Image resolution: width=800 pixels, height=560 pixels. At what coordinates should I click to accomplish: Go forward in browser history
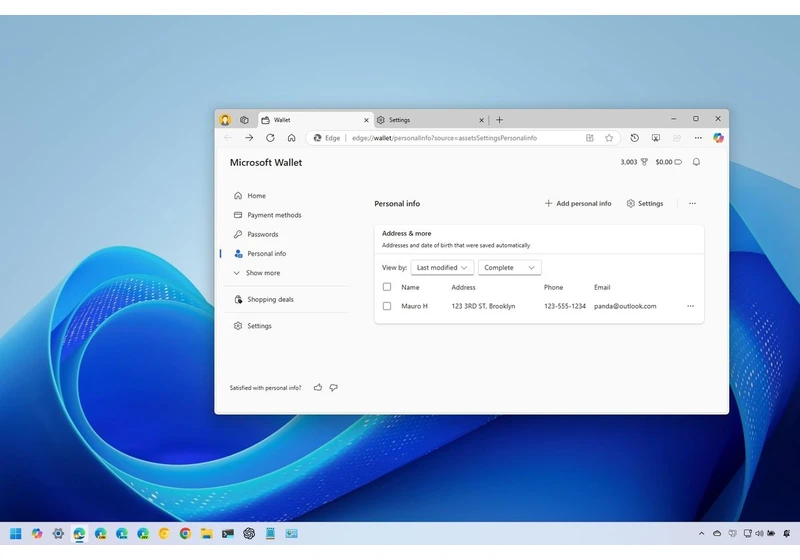(x=249, y=138)
